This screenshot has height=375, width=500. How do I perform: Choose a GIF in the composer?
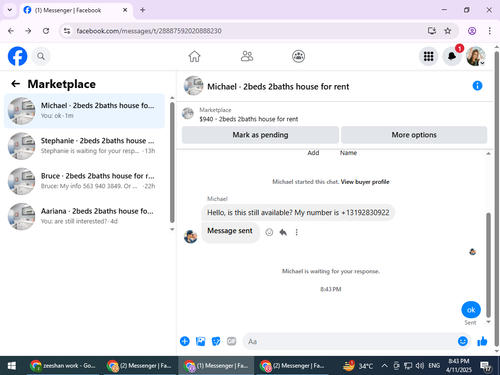click(232, 341)
